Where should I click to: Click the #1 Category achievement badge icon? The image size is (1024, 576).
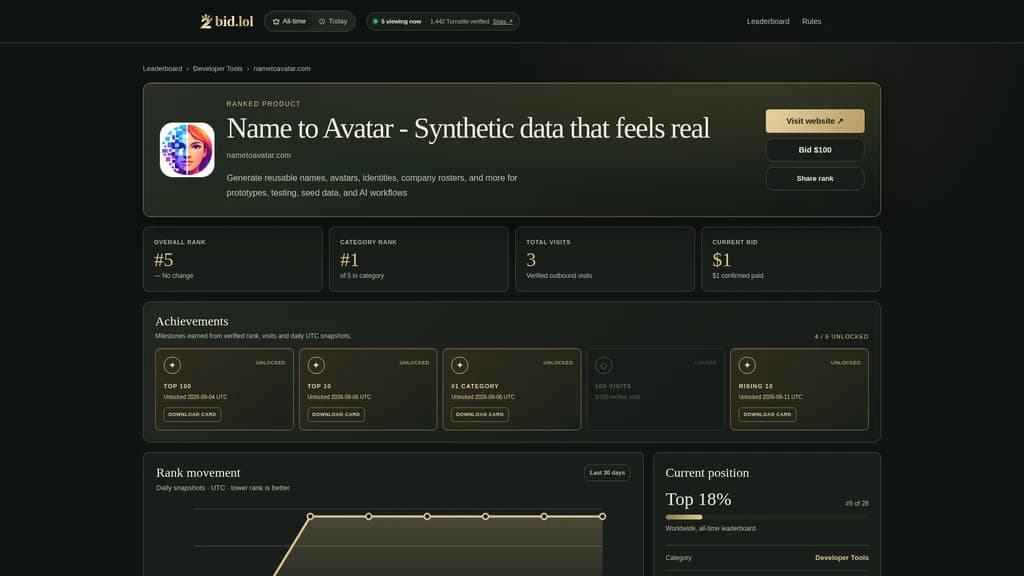coord(460,365)
